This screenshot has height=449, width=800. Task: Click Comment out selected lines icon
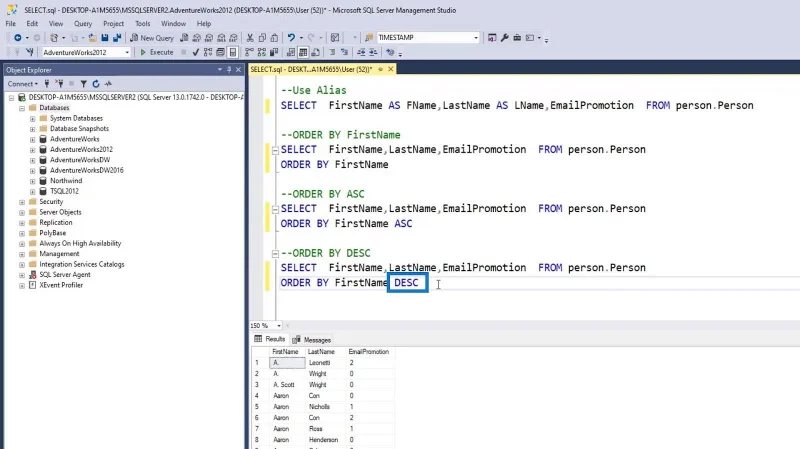pos(332,52)
